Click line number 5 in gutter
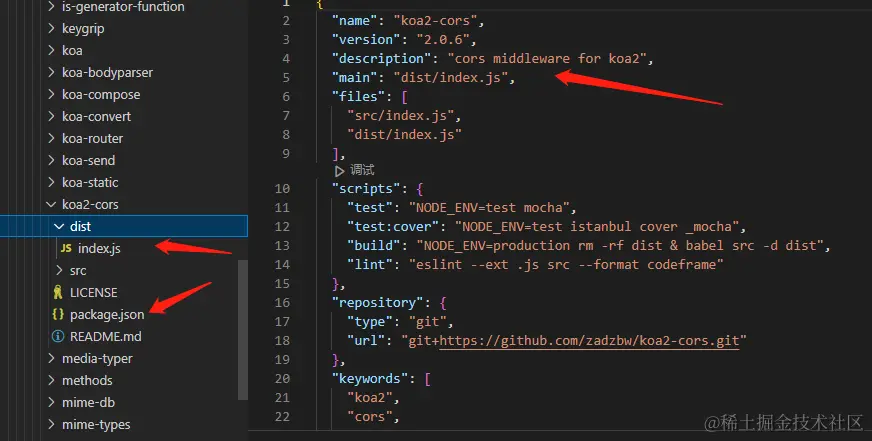872x441 pixels. tap(286, 77)
